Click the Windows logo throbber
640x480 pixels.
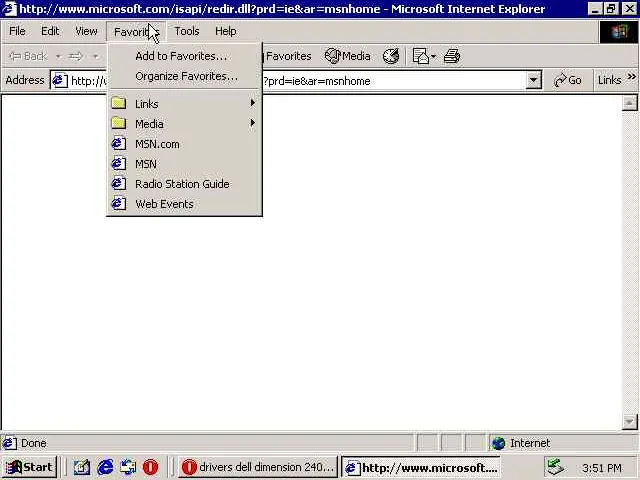(x=619, y=32)
